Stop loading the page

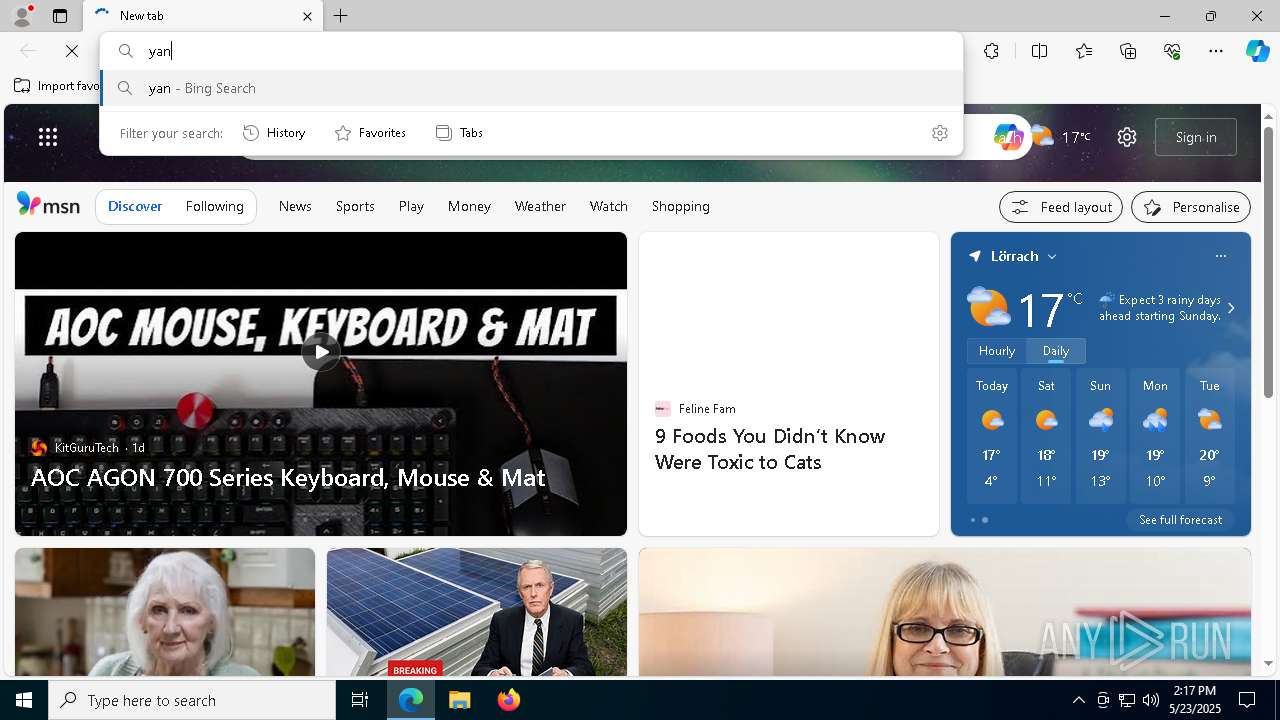coord(72,51)
